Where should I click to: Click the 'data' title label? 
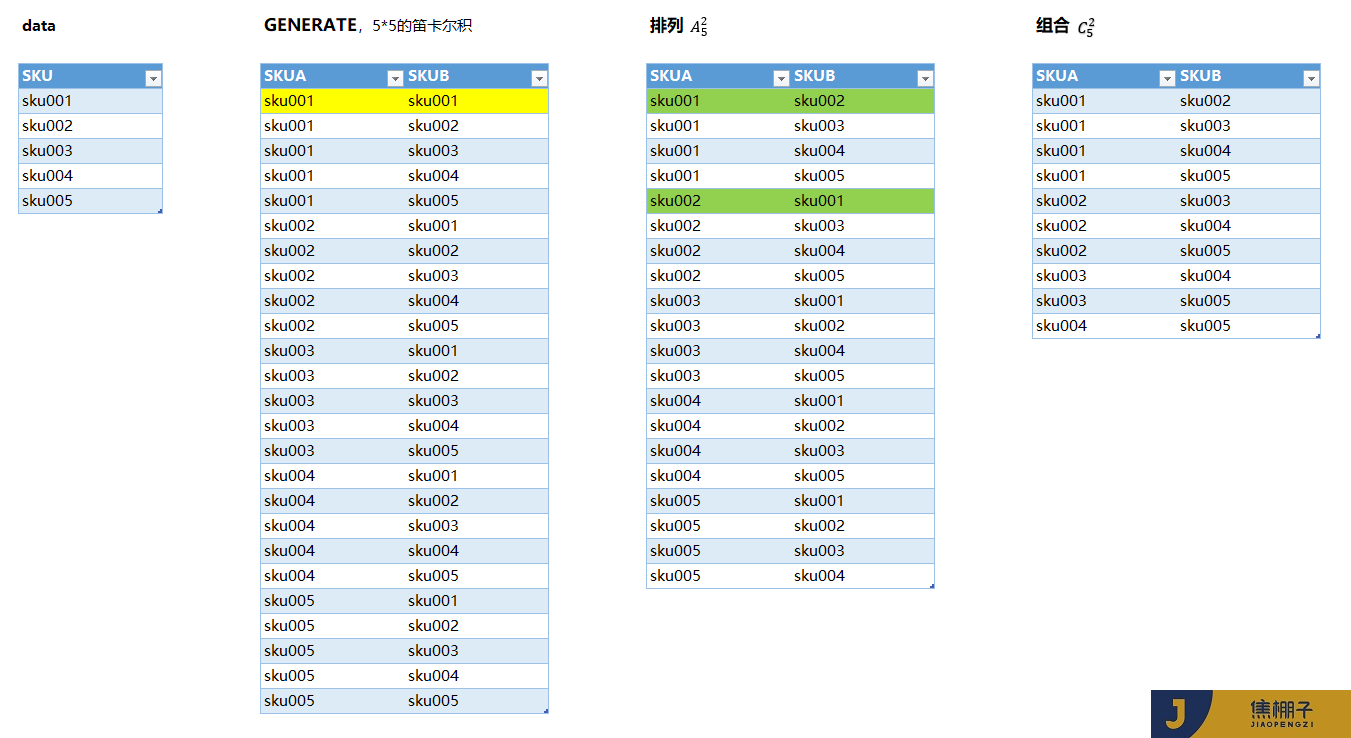point(39,26)
